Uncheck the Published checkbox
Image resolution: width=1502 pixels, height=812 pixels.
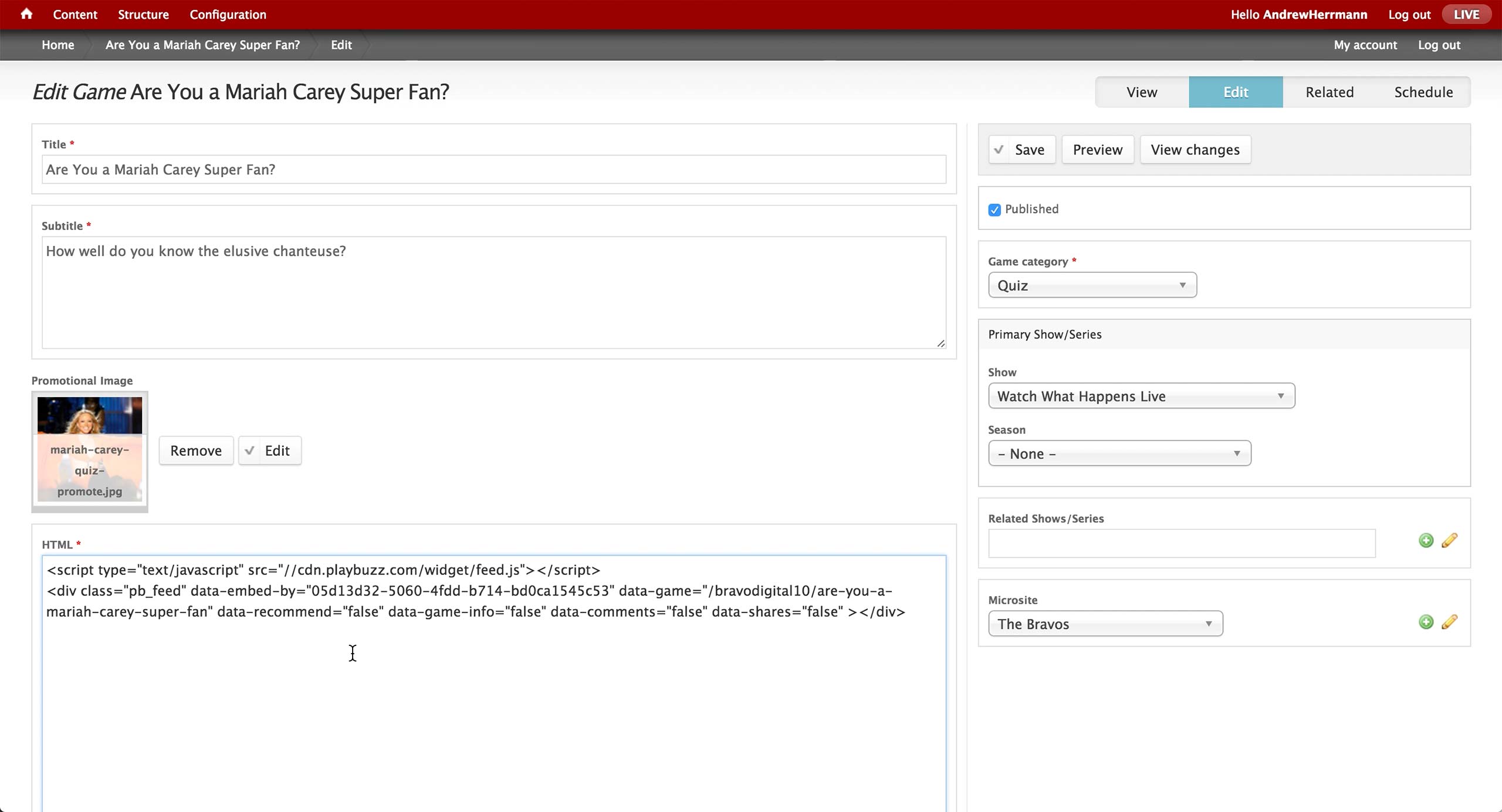[x=994, y=210]
